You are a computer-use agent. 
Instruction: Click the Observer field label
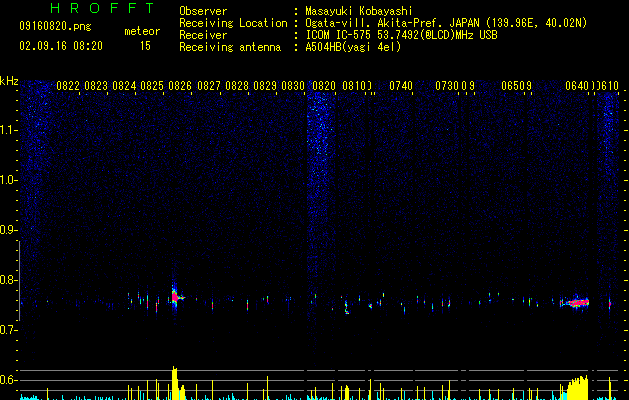(x=203, y=11)
